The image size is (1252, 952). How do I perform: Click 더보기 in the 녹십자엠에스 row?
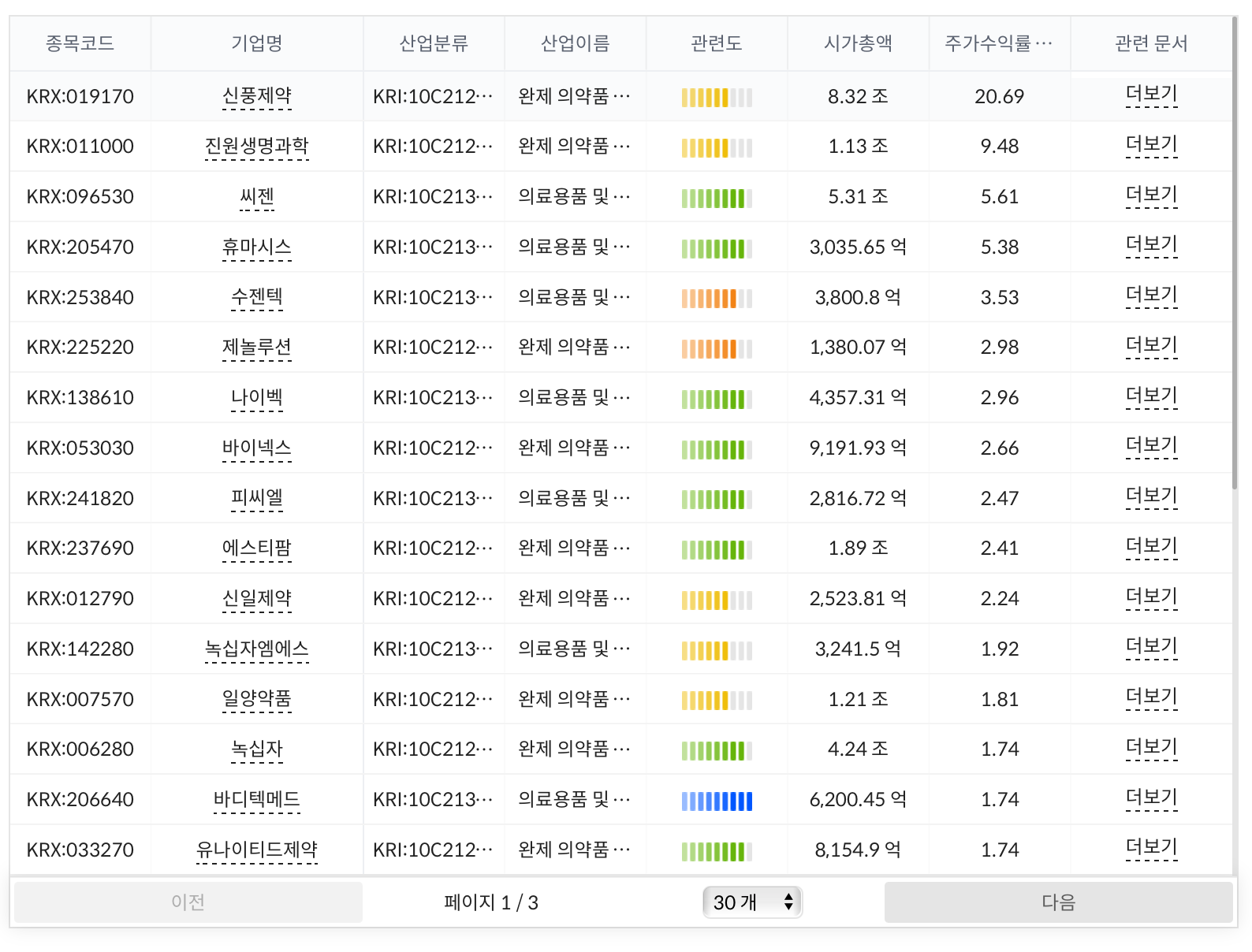1151,647
